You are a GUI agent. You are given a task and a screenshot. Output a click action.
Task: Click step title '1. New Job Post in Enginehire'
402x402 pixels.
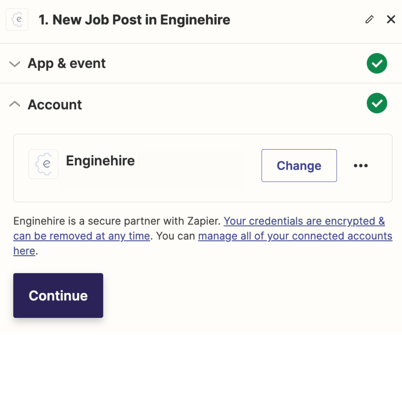click(134, 20)
